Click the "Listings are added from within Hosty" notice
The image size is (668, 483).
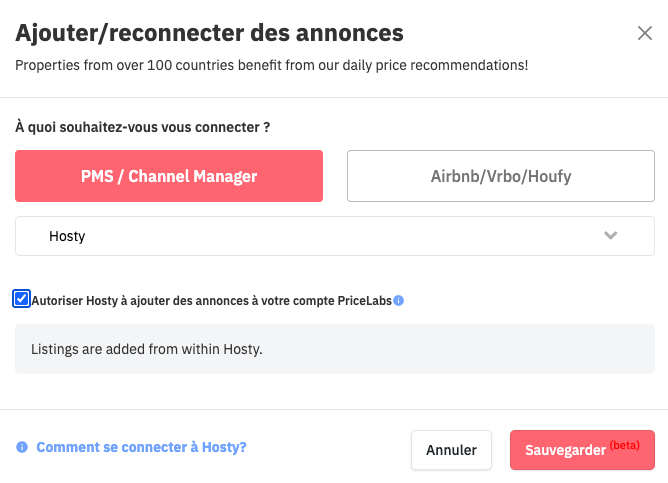click(147, 349)
